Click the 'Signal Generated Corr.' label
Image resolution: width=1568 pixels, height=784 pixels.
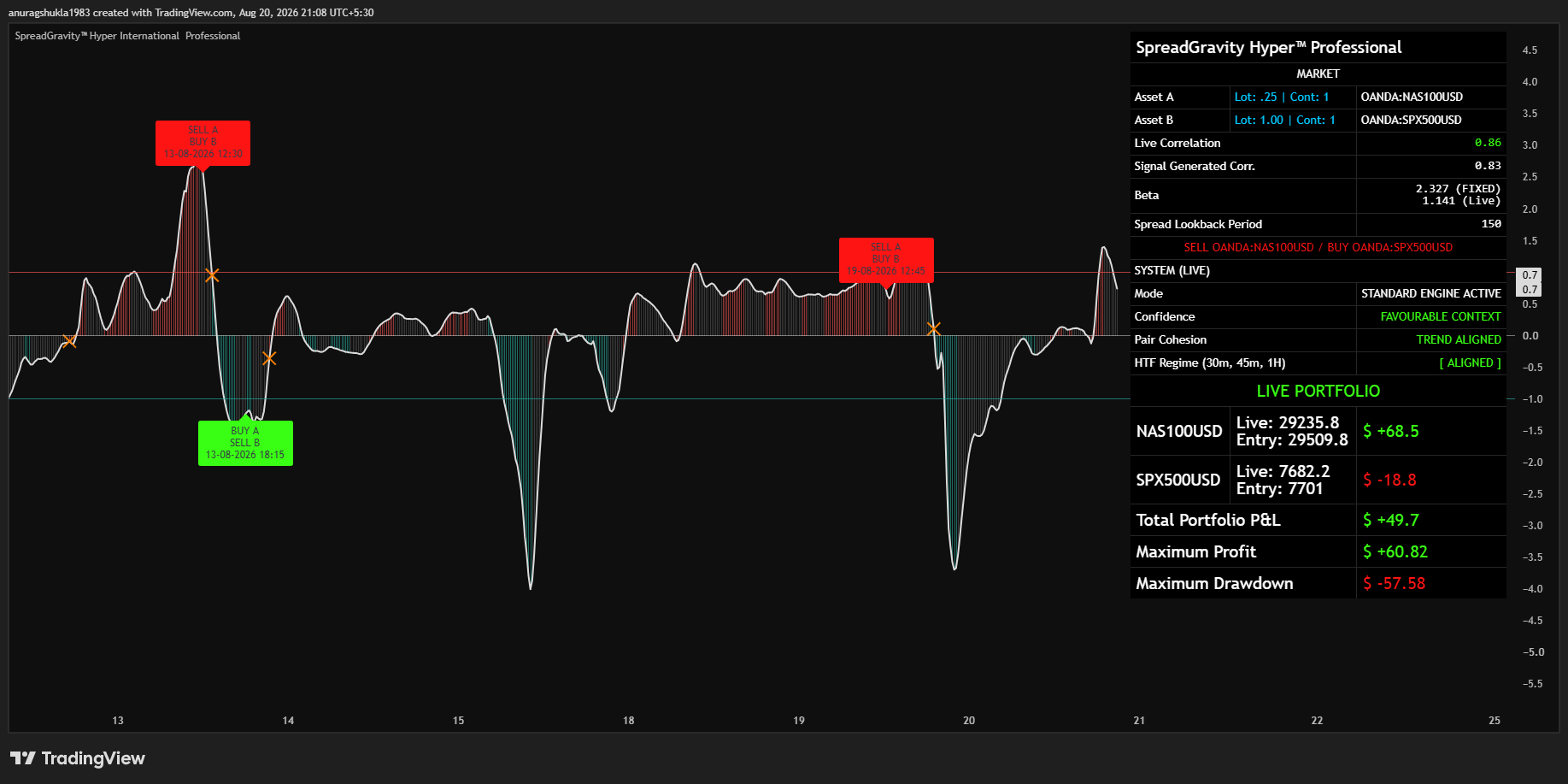click(x=1194, y=167)
